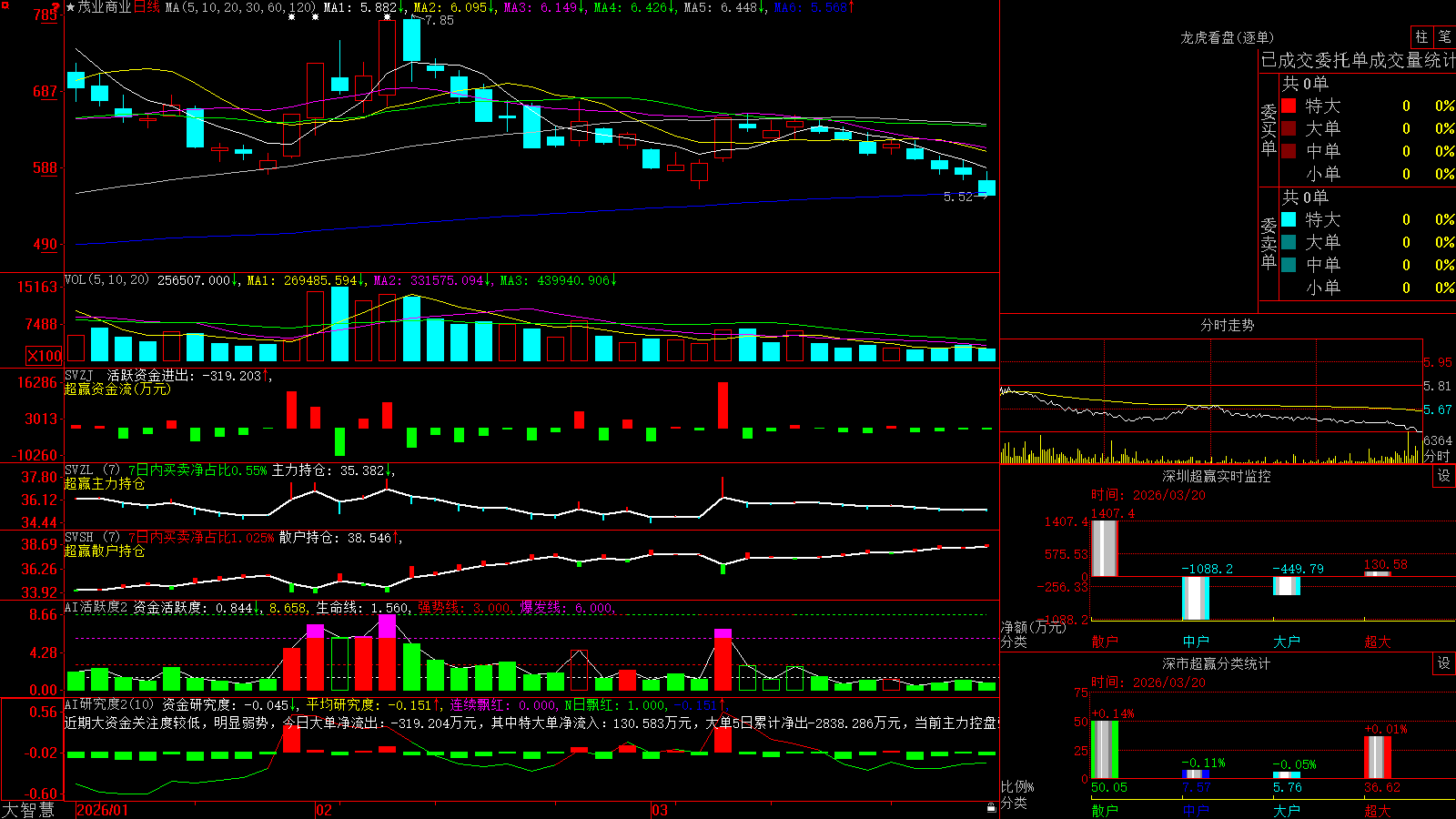Click the 散户 bar valued 1407.4

coord(1105,549)
